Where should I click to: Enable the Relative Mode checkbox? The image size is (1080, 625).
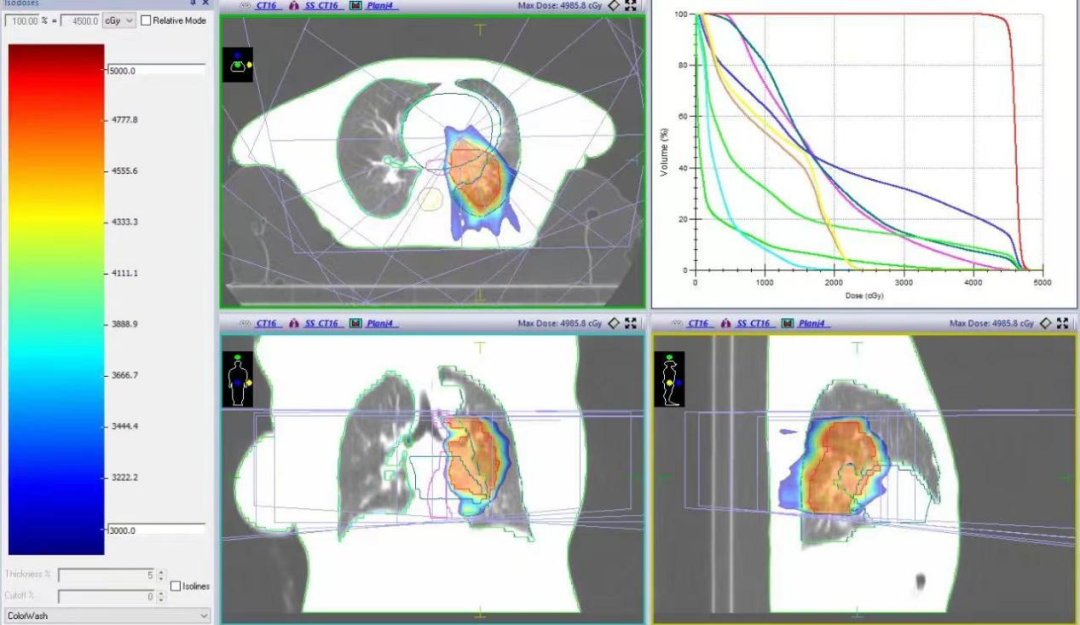146,21
